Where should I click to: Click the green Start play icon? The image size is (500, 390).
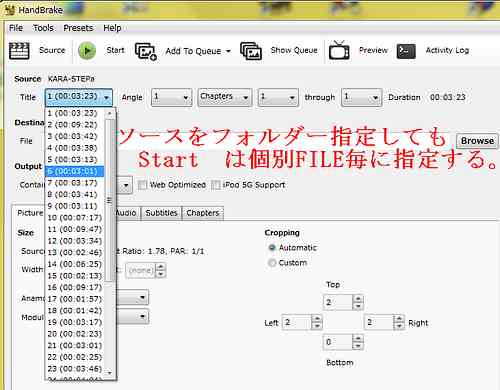pyautogui.click(x=87, y=51)
